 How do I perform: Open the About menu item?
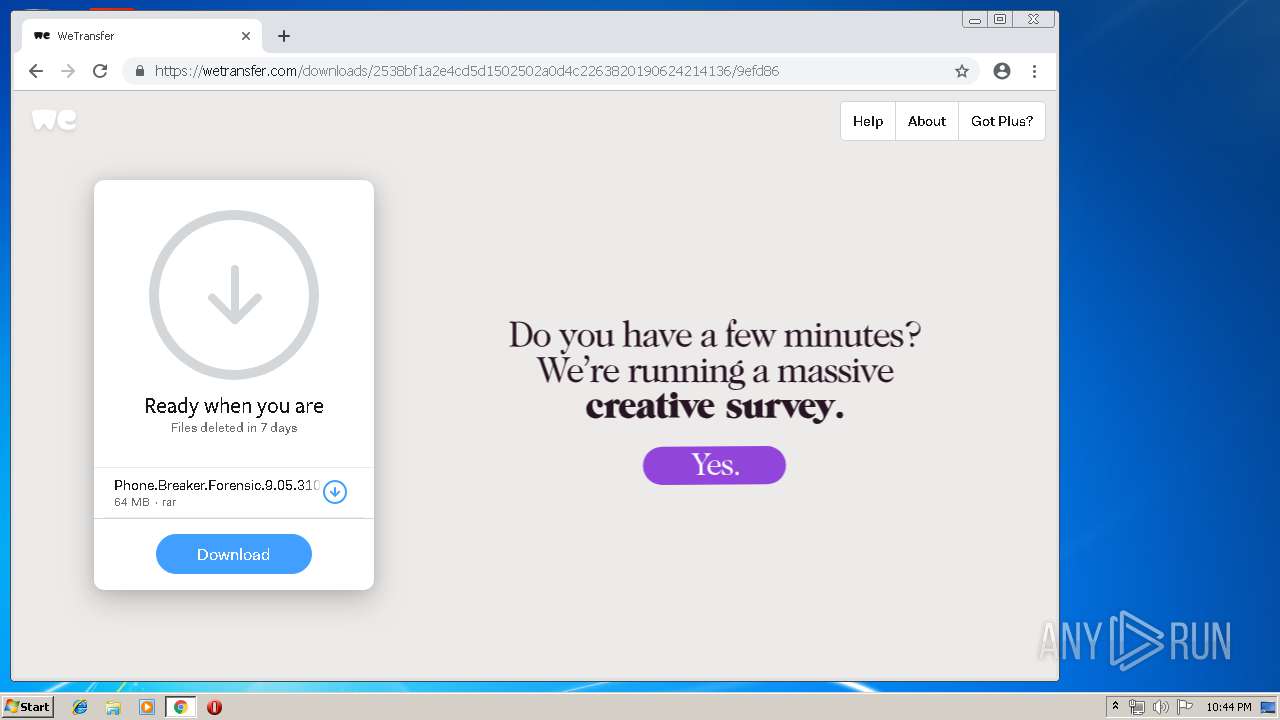click(x=927, y=121)
